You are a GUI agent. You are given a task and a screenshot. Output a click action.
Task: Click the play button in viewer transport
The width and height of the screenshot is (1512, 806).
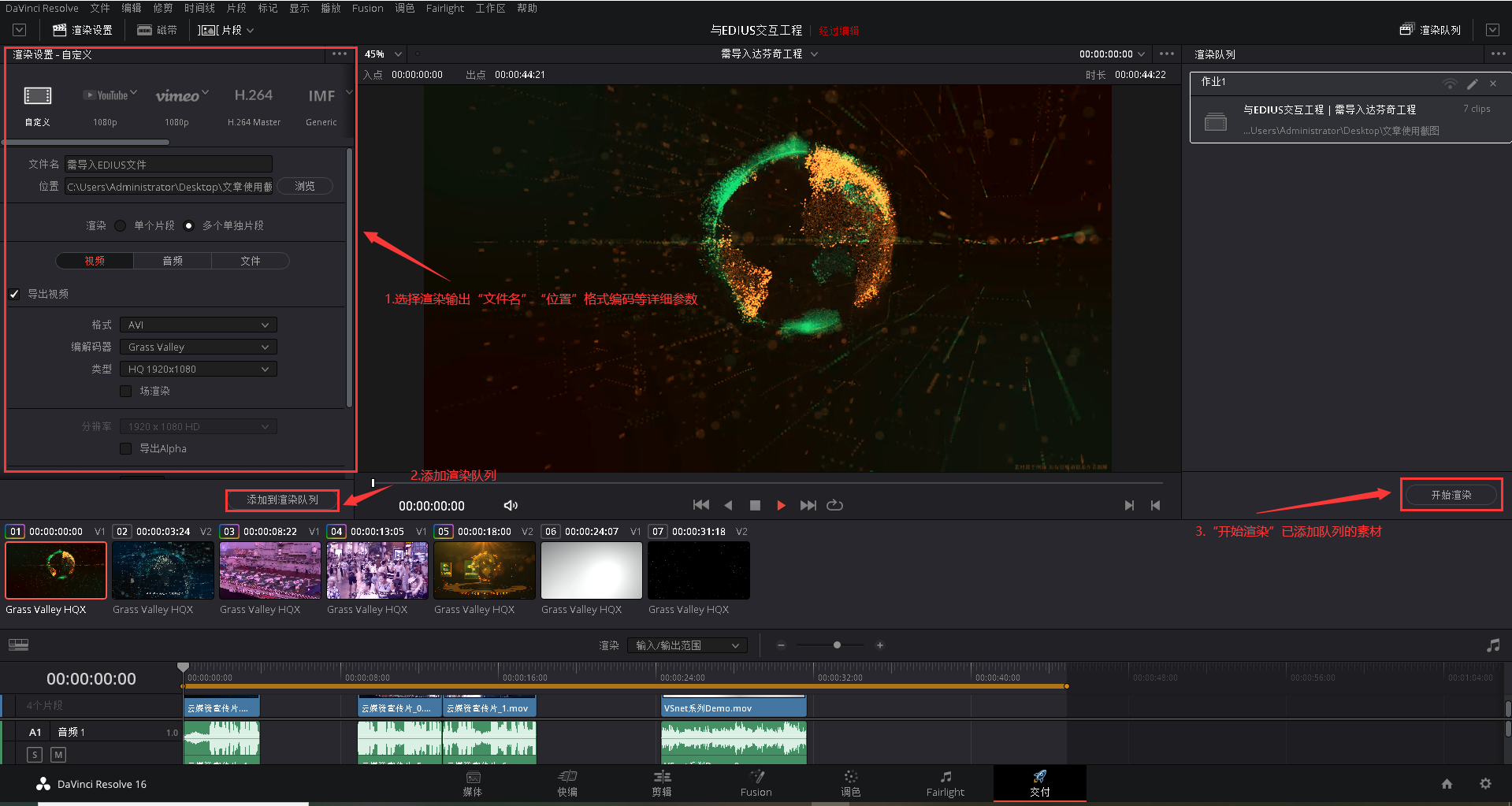click(x=781, y=505)
